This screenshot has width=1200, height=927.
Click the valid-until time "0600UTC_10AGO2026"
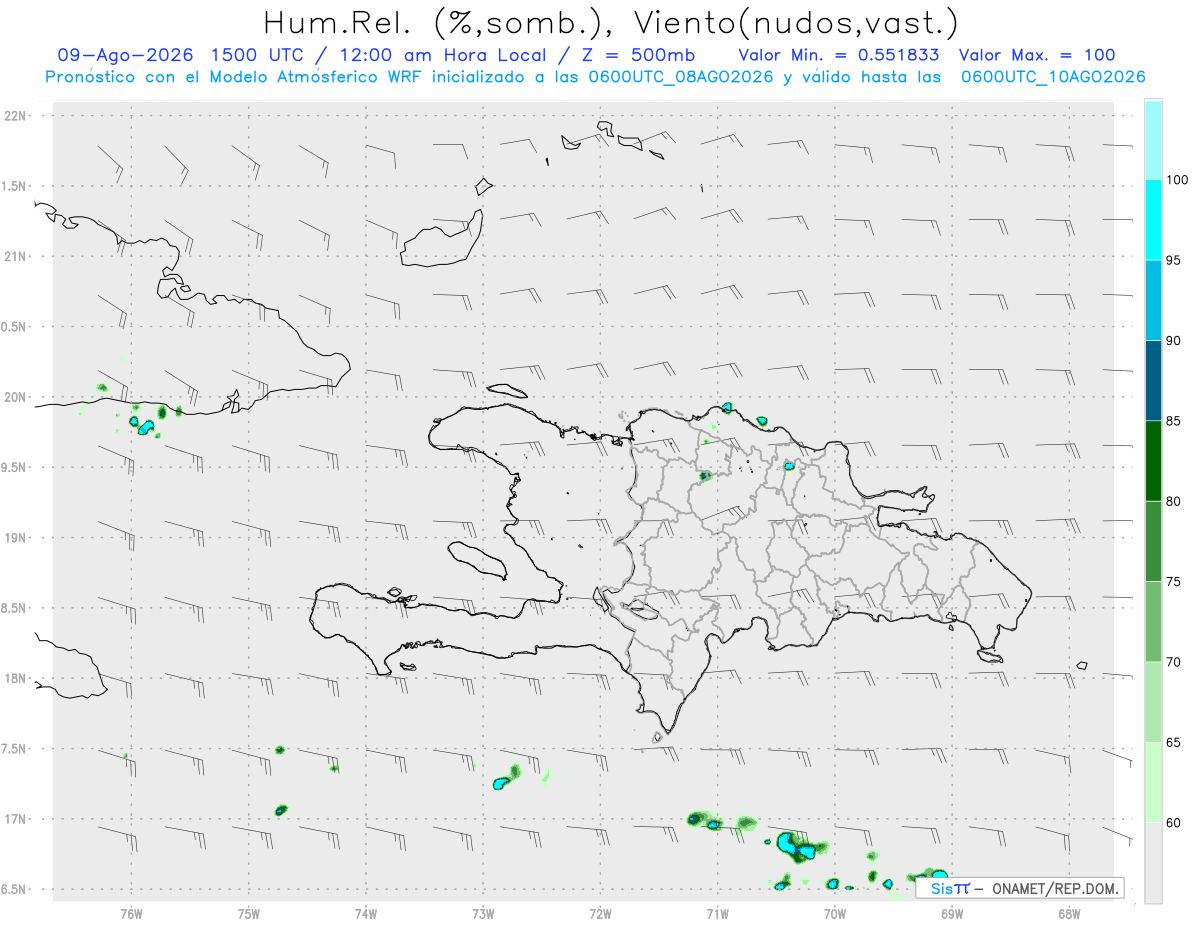pos(1053,76)
